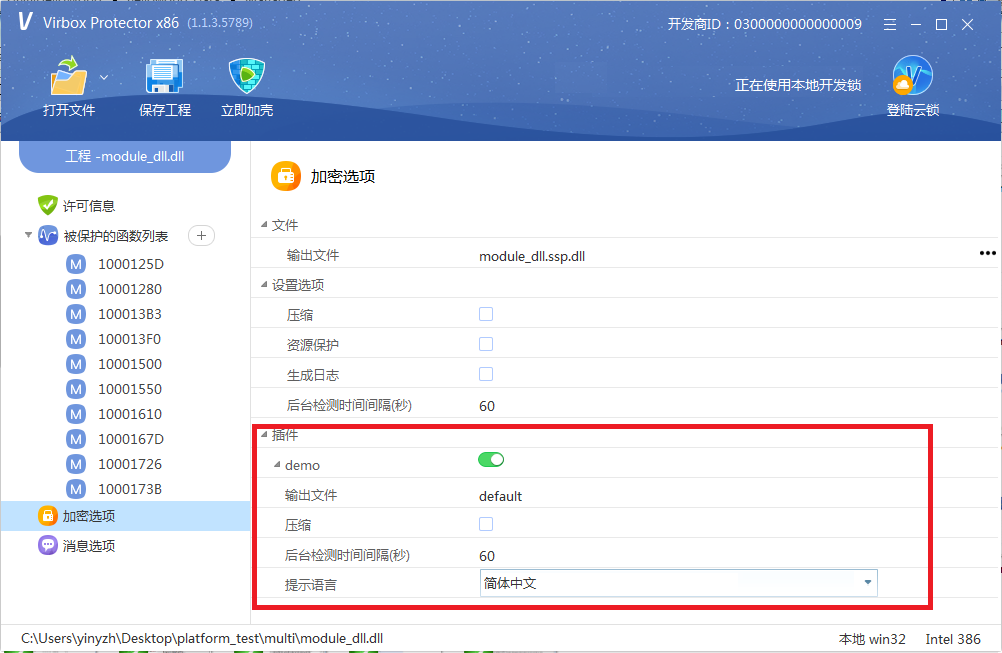This screenshot has height=653, width=1002.
Task: Click the purple chat Message Options icon
Action: pos(48,545)
